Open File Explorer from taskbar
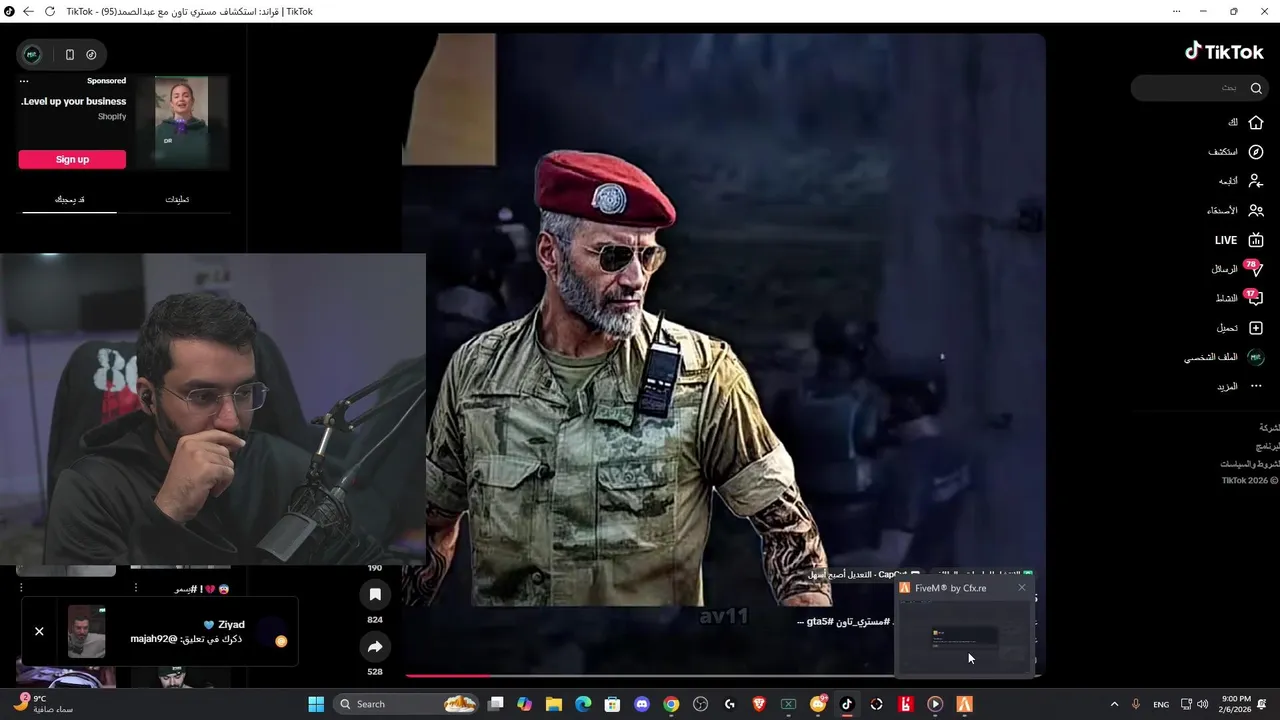The height and width of the screenshot is (720, 1280). pos(554,704)
